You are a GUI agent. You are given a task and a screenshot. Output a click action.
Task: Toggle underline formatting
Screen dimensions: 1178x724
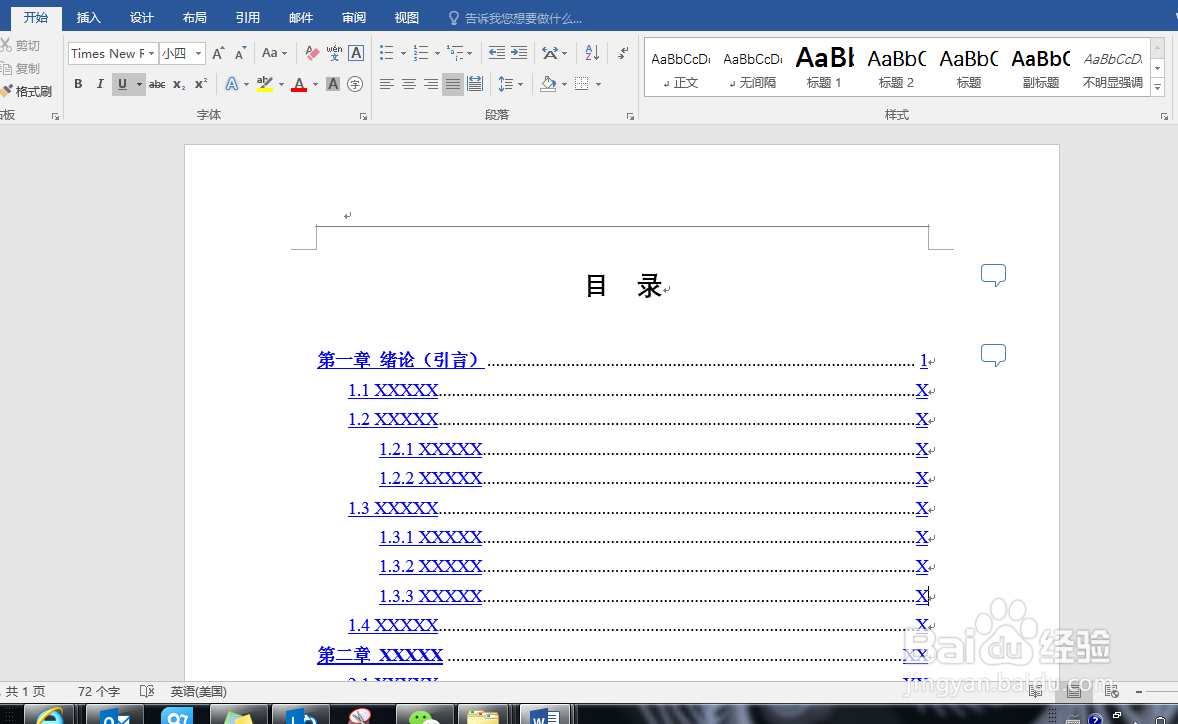click(117, 84)
